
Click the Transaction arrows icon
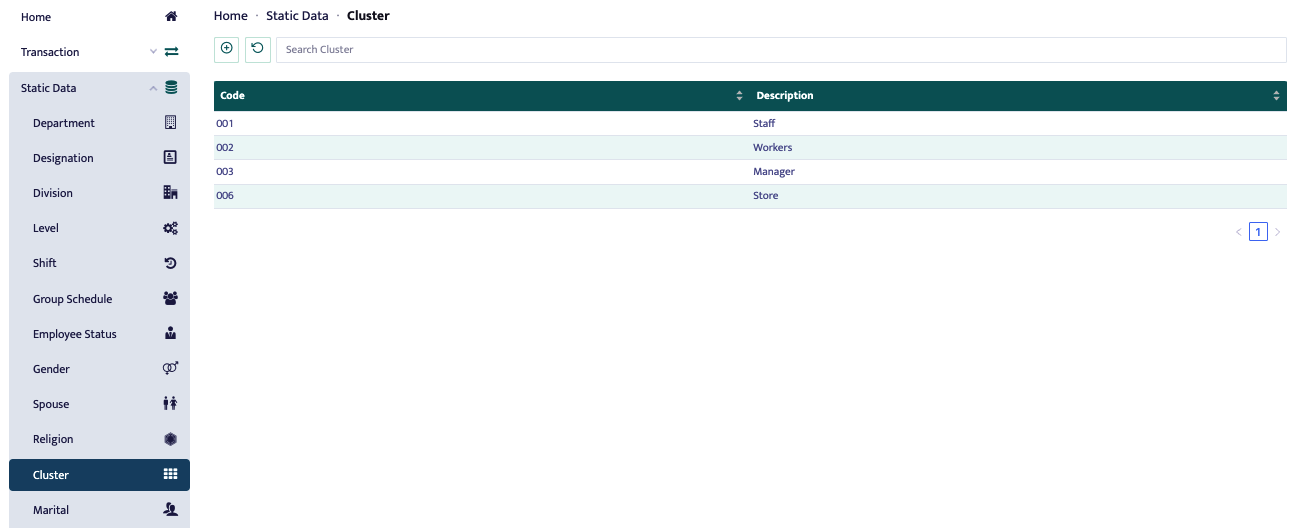coord(171,52)
